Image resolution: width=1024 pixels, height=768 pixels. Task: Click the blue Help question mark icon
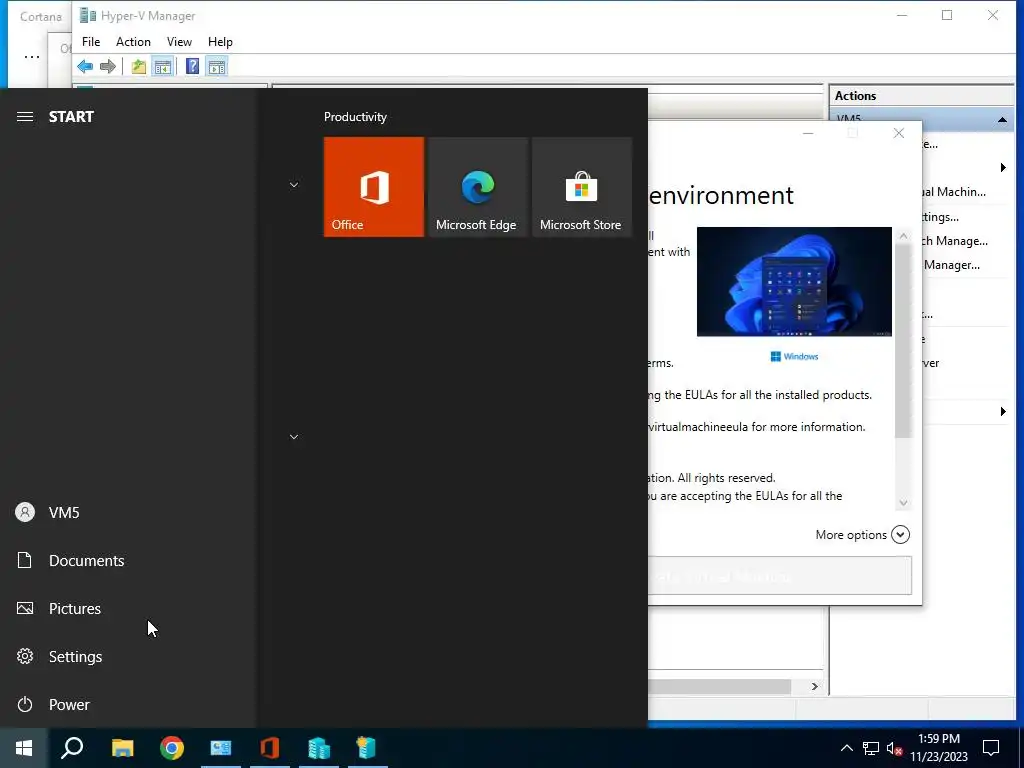pyautogui.click(x=193, y=66)
